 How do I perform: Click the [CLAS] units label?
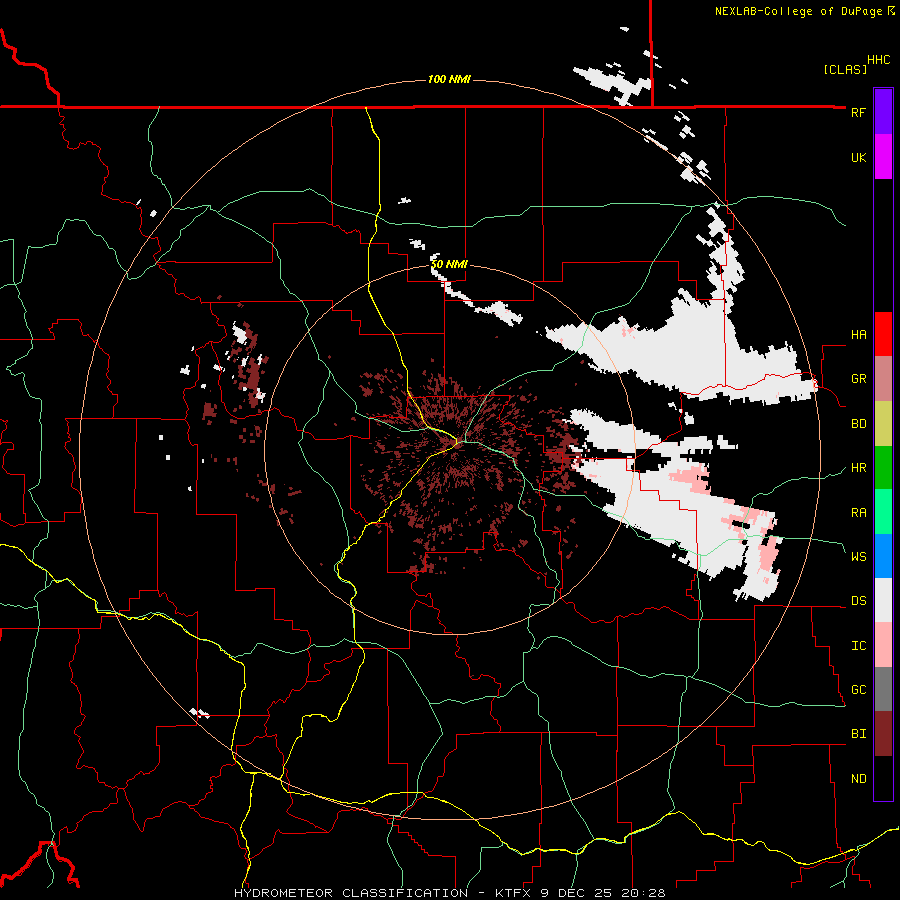tap(844, 69)
